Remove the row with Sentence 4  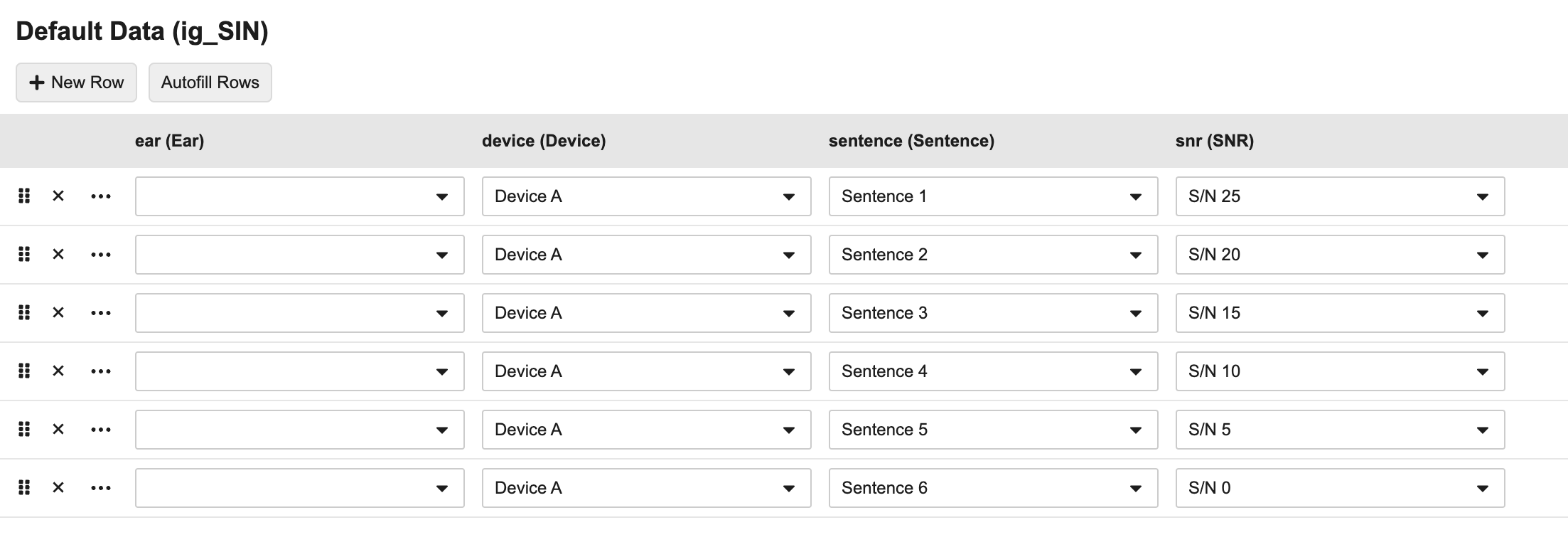58,371
